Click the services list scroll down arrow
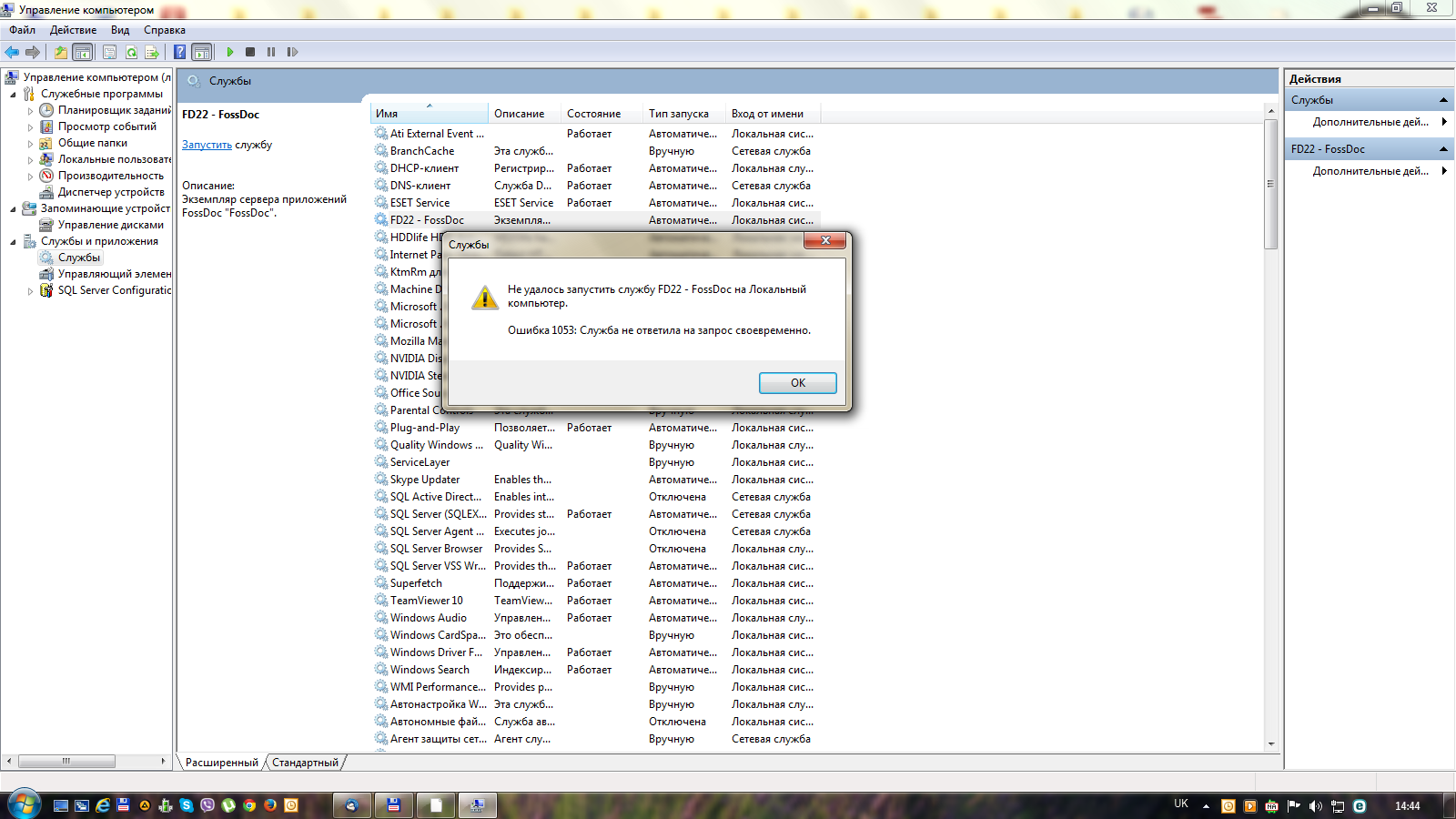The height and width of the screenshot is (819, 1456). click(1271, 744)
